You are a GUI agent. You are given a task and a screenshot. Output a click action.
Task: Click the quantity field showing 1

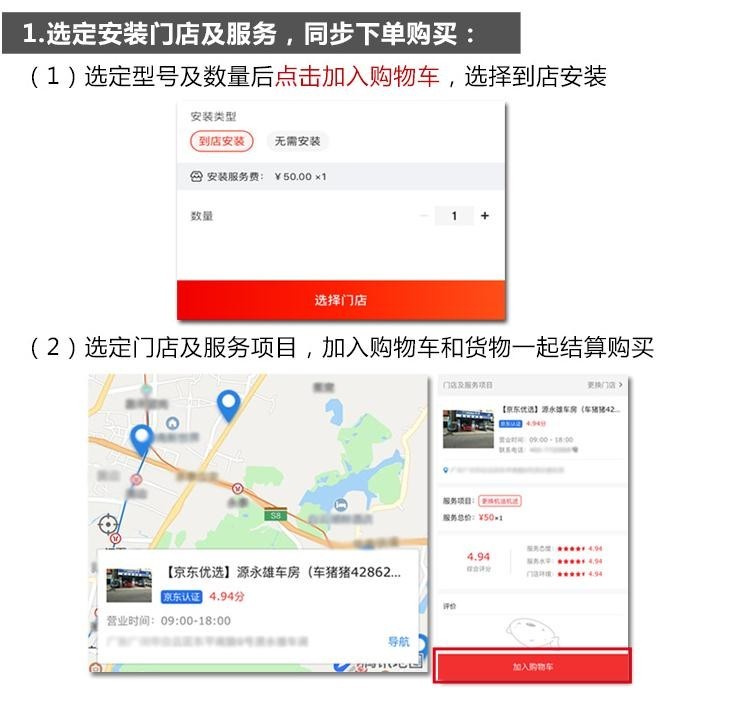pos(454,216)
